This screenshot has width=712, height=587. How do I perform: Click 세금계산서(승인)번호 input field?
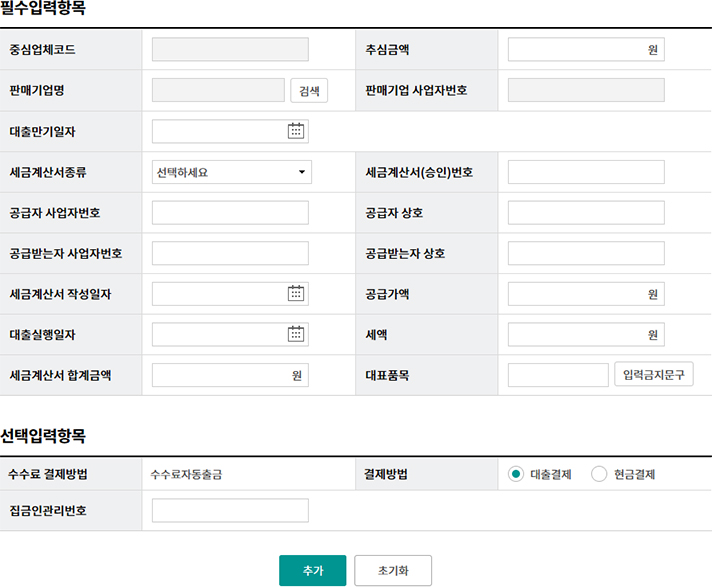[585, 172]
